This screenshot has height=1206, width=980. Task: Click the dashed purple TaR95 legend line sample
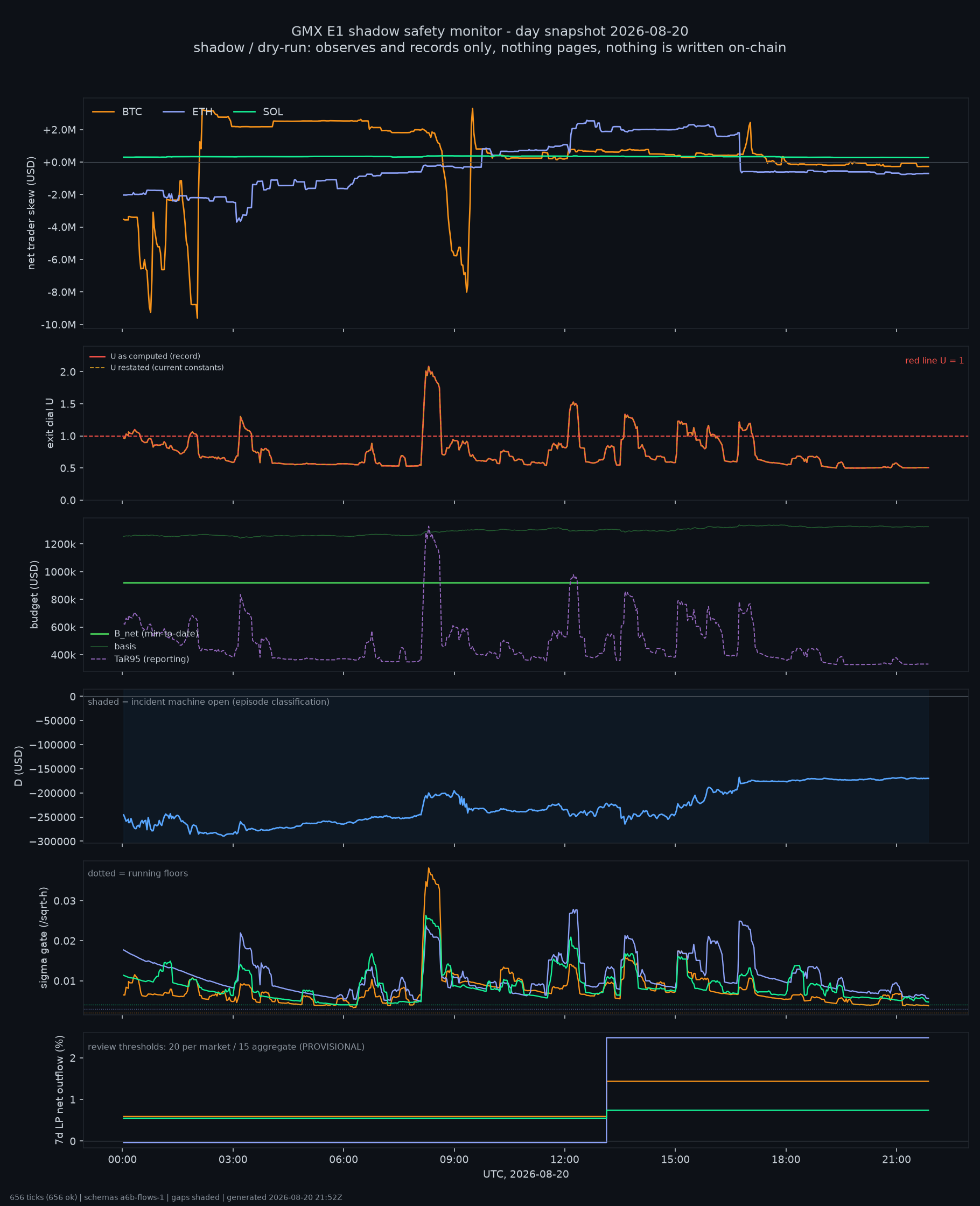click(100, 659)
